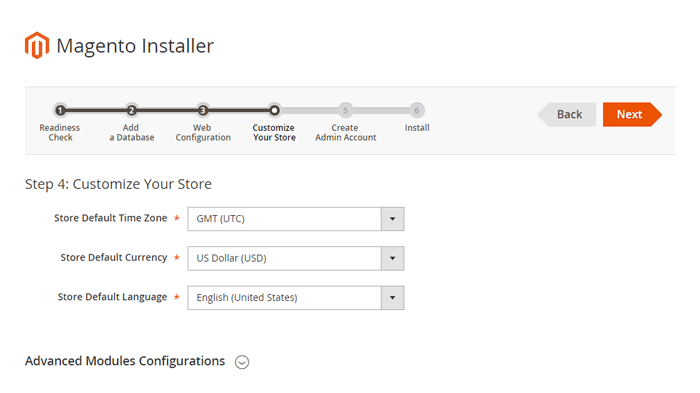The image size is (700, 393).
Task: Click the current Customize Your Store step marker
Action: click(x=274, y=110)
